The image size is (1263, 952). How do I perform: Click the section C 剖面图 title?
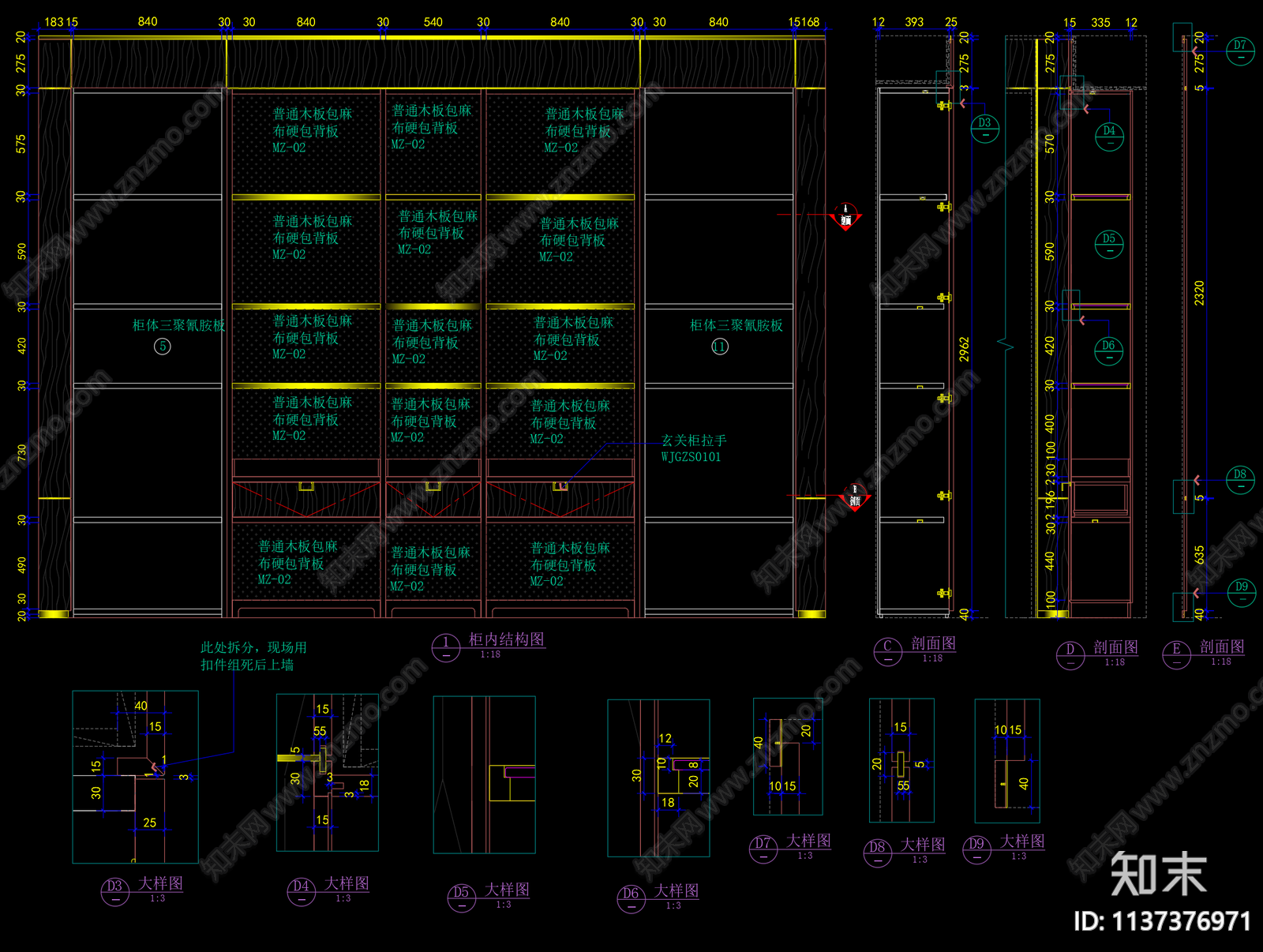click(933, 643)
